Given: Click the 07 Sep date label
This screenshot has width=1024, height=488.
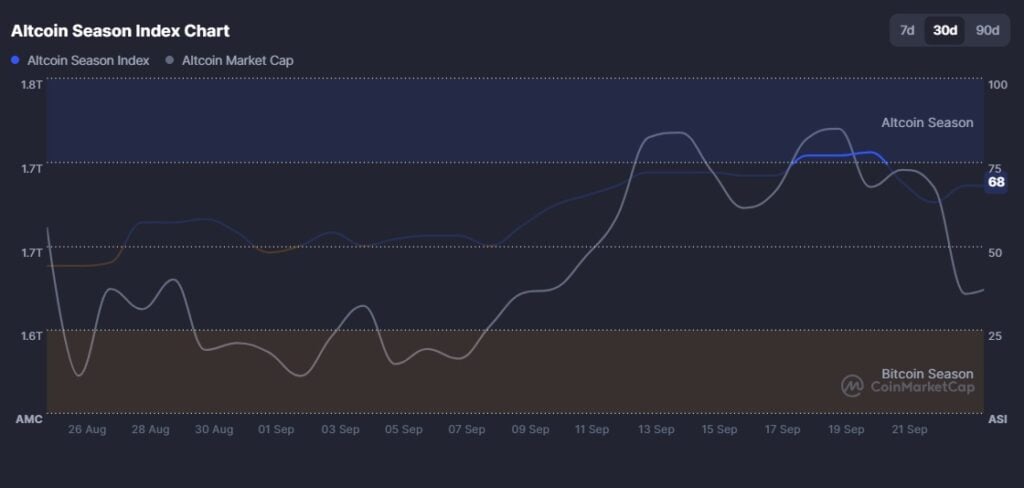Looking at the screenshot, I should (x=466, y=430).
